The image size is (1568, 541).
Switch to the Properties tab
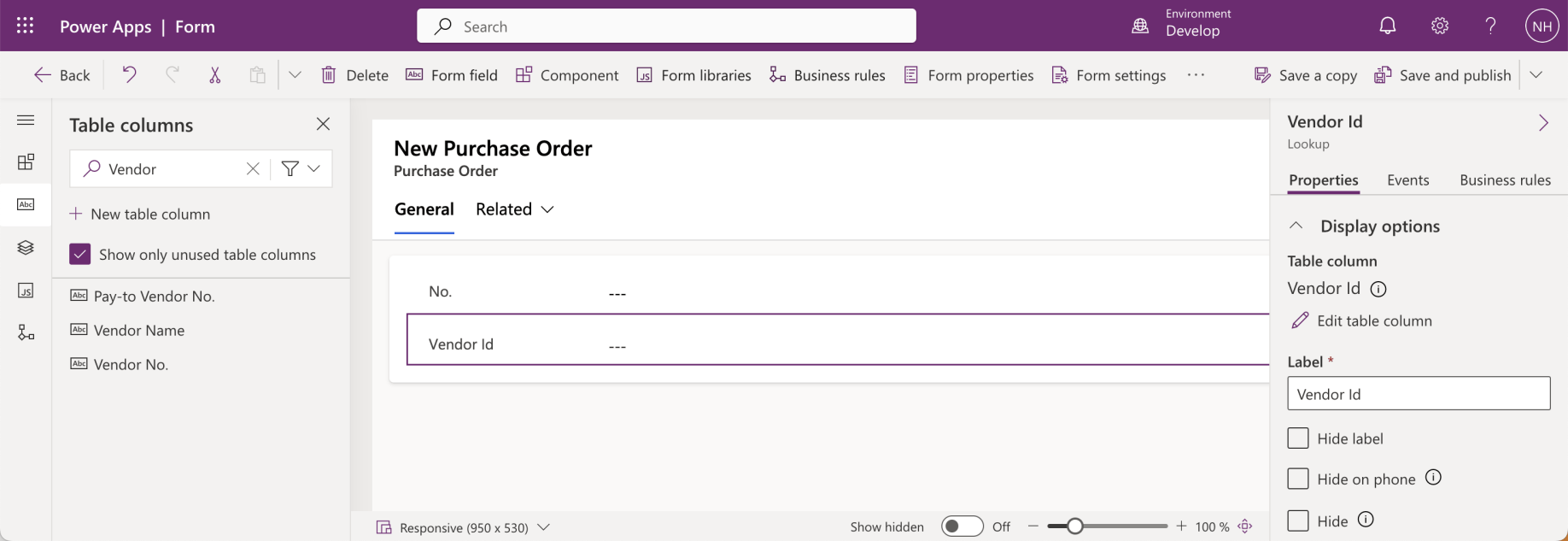1323,180
